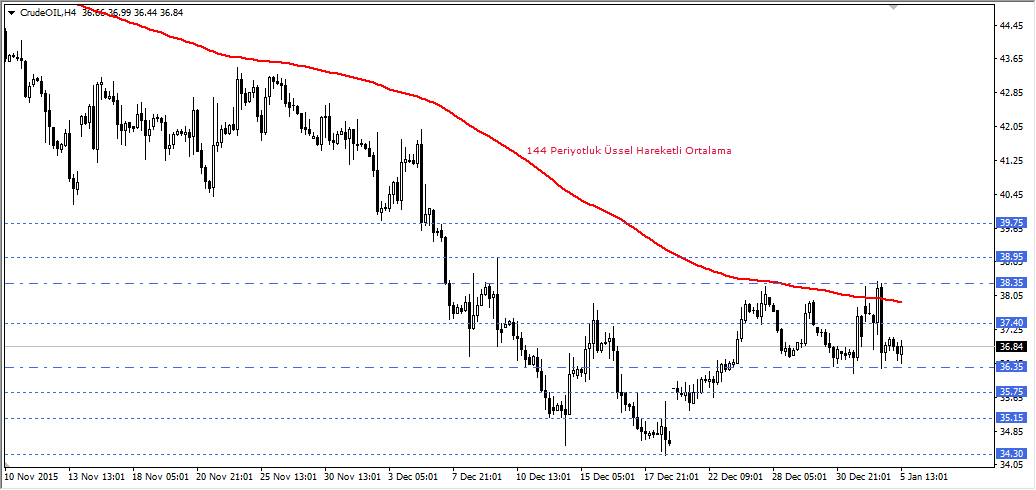Image resolution: width=1036 pixels, height=490 pixels.
Task: Select the 3 Dec 05:01 time label
Action: 411,477
